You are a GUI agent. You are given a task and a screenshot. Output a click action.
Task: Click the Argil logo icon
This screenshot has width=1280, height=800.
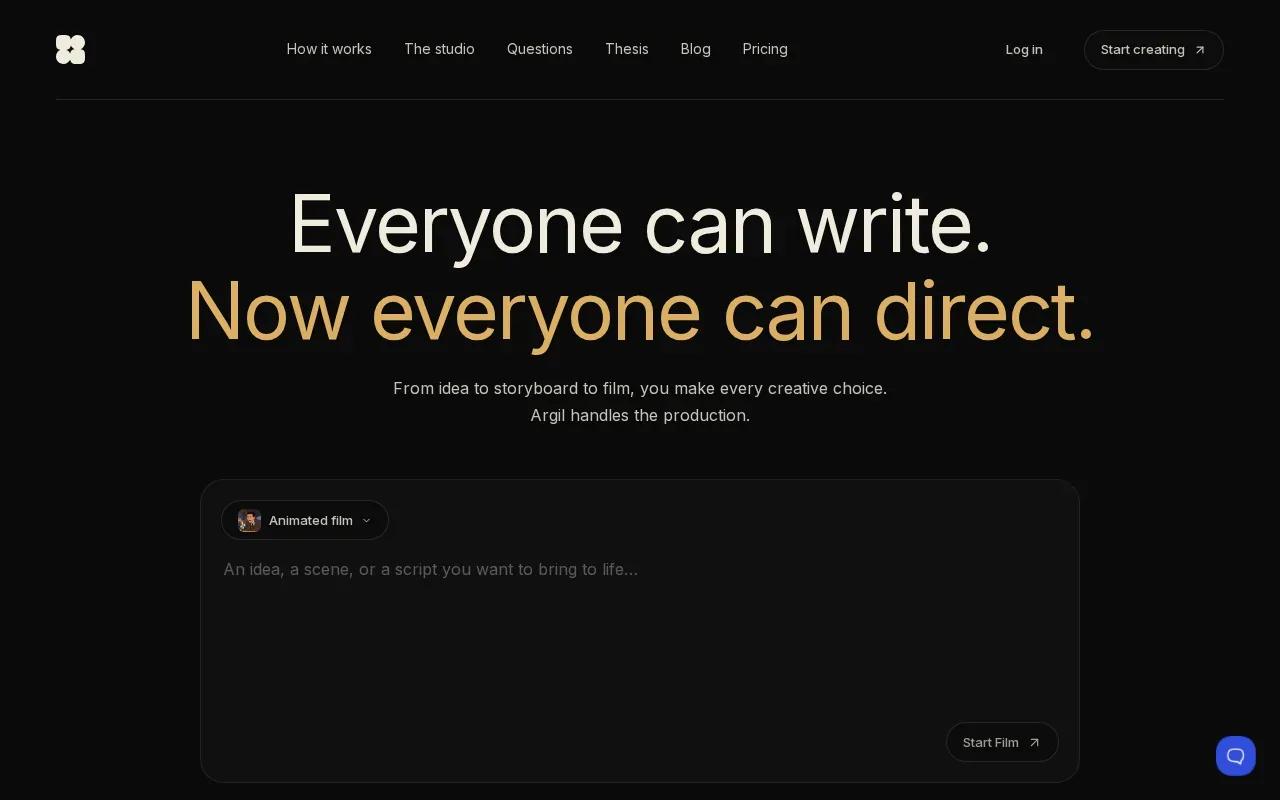pos(70,49)
